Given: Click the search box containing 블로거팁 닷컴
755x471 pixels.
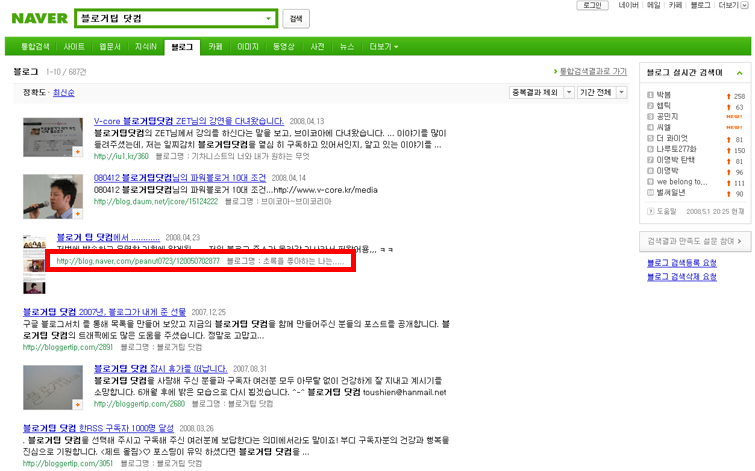Looking at the screenshot, I should 176,18.
